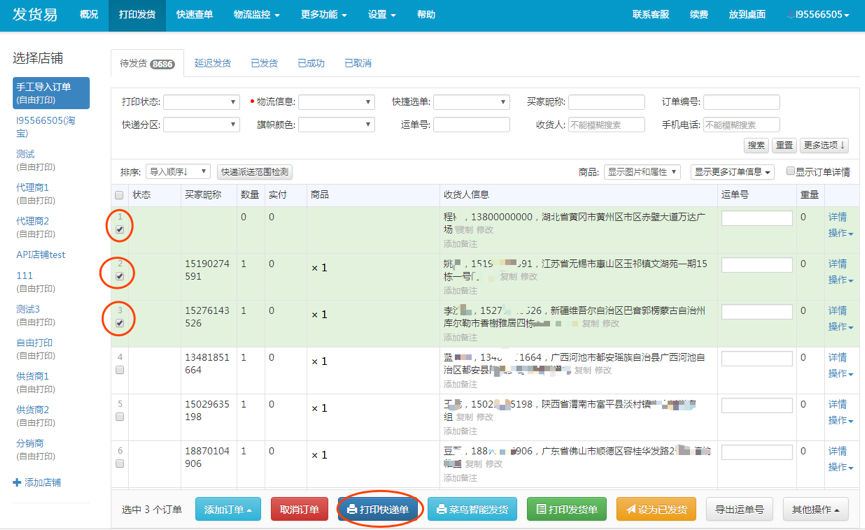Expand the 设置 menu
The height and width of the screenshot is (530, 865).
tap(382, 15)
